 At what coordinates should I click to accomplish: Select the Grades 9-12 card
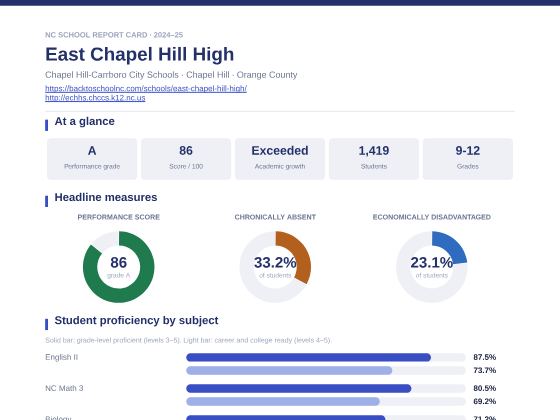pyautogui.click(x=468, y=159)
